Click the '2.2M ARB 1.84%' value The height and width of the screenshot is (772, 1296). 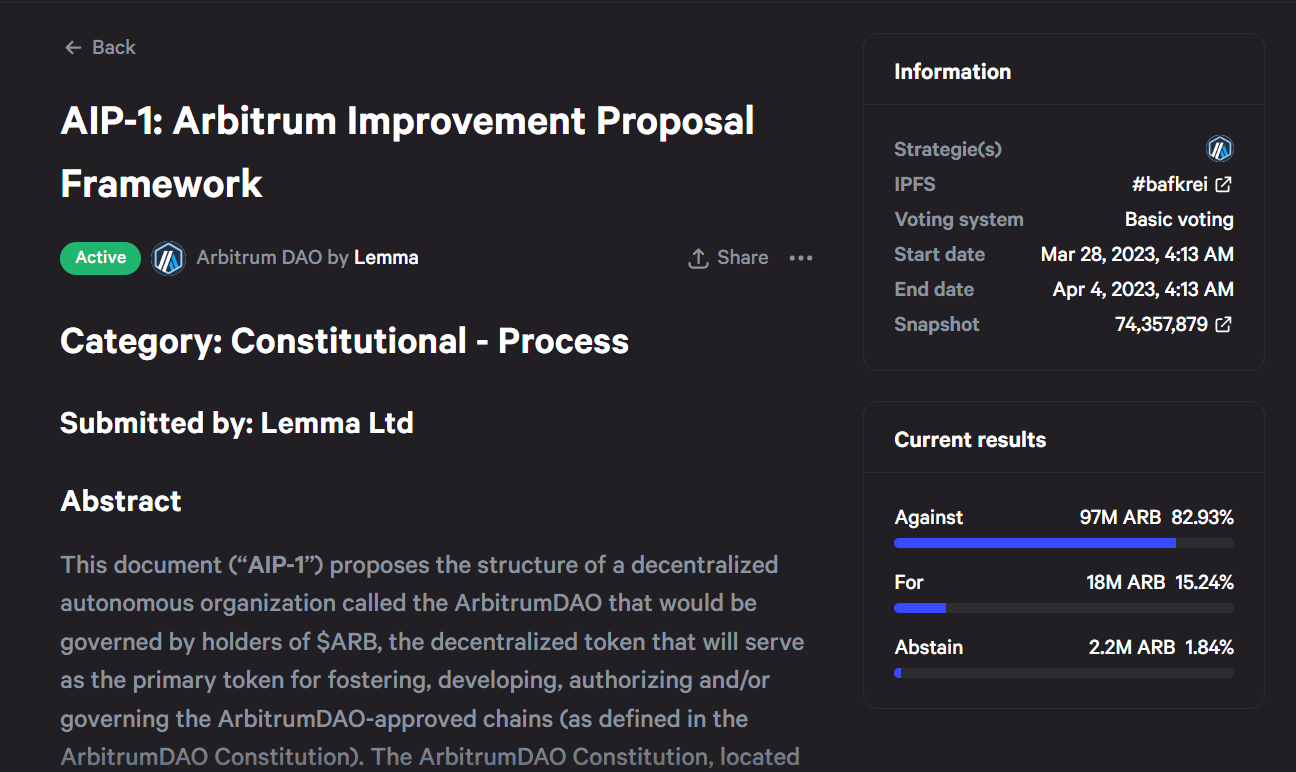click(1161, 647)
